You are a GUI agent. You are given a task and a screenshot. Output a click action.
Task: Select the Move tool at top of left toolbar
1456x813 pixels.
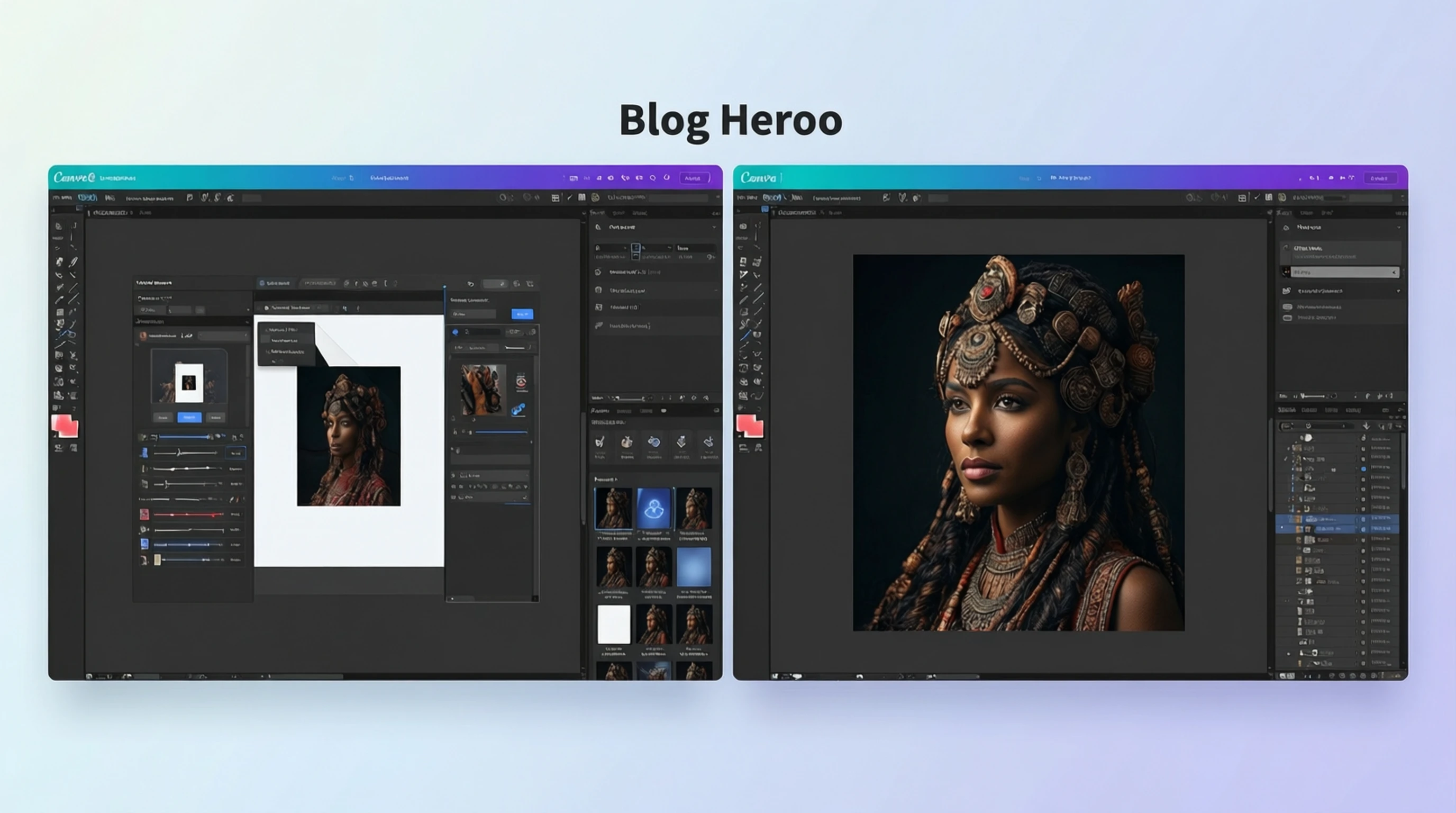point(58,225)
